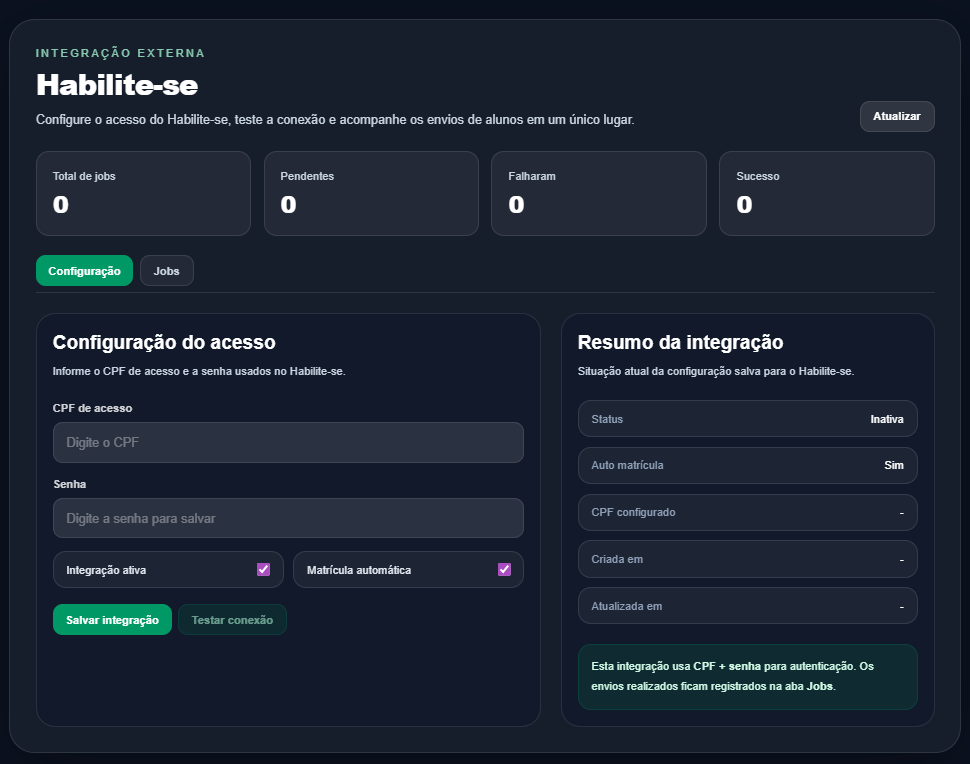
Task: Click the Auto matrícula row showing Sim
Action: click(x=747, y=465)
